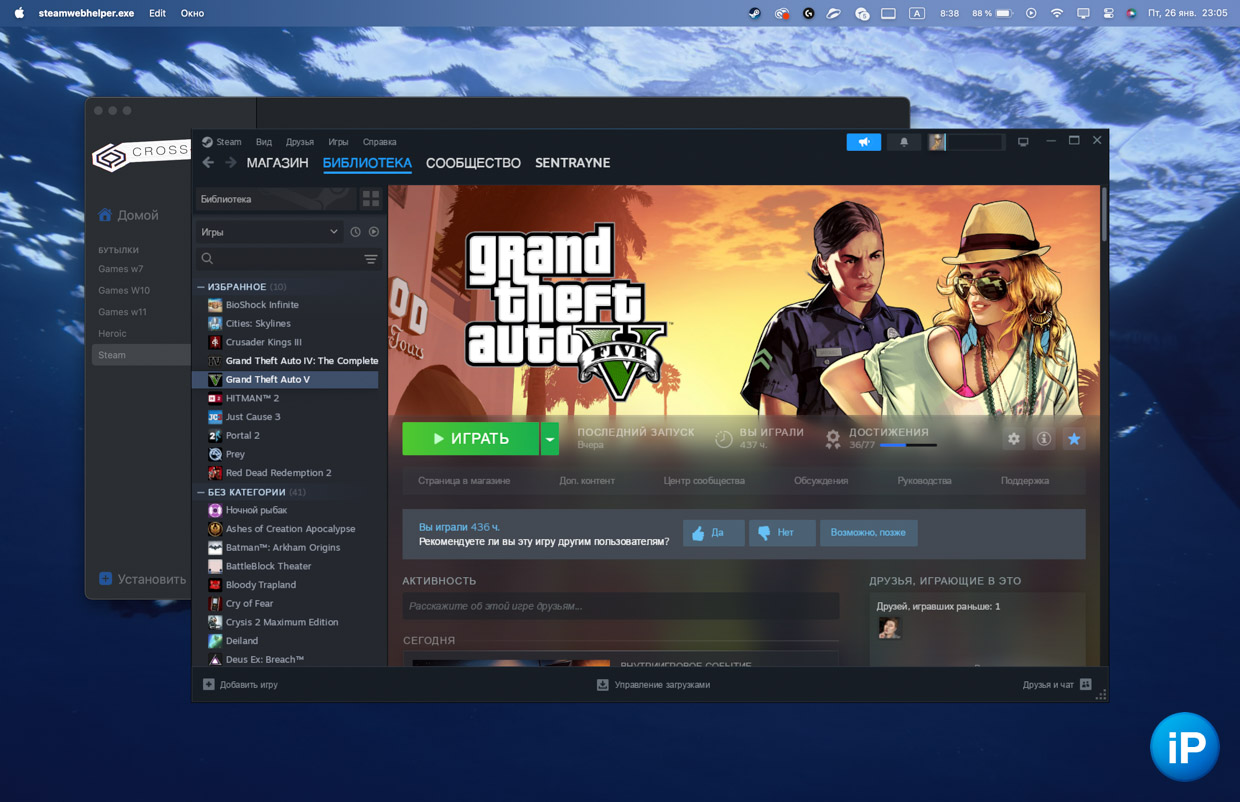Recommend the game with the Да button
This screenshot has height=802, width=1240.
pyautogui.click(x=714, y=533)
